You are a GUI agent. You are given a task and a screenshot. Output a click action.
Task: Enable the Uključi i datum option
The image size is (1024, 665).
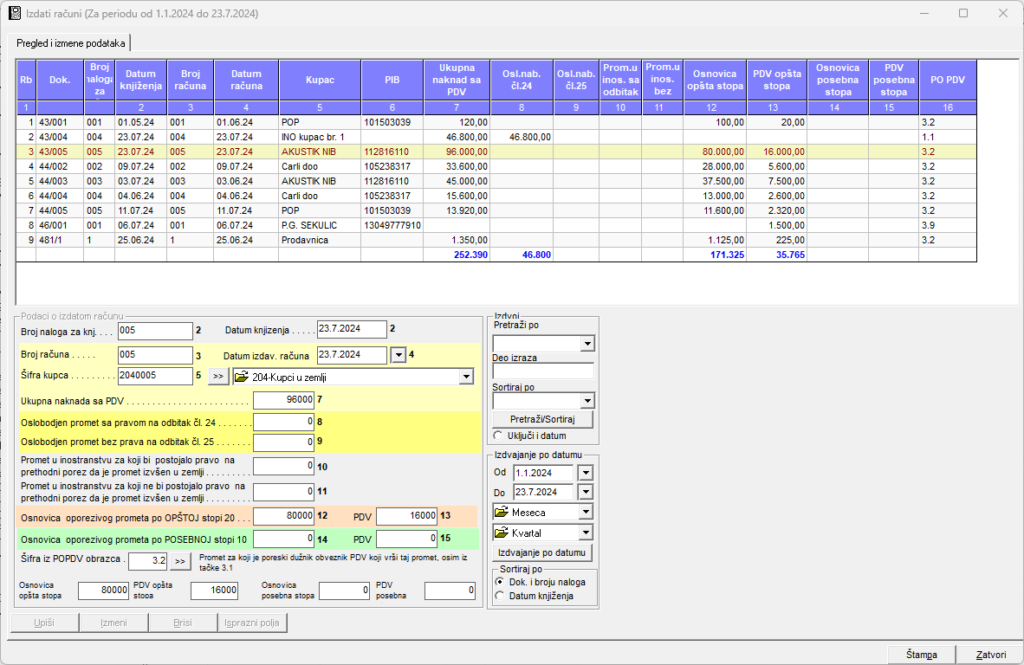[500, 436]
